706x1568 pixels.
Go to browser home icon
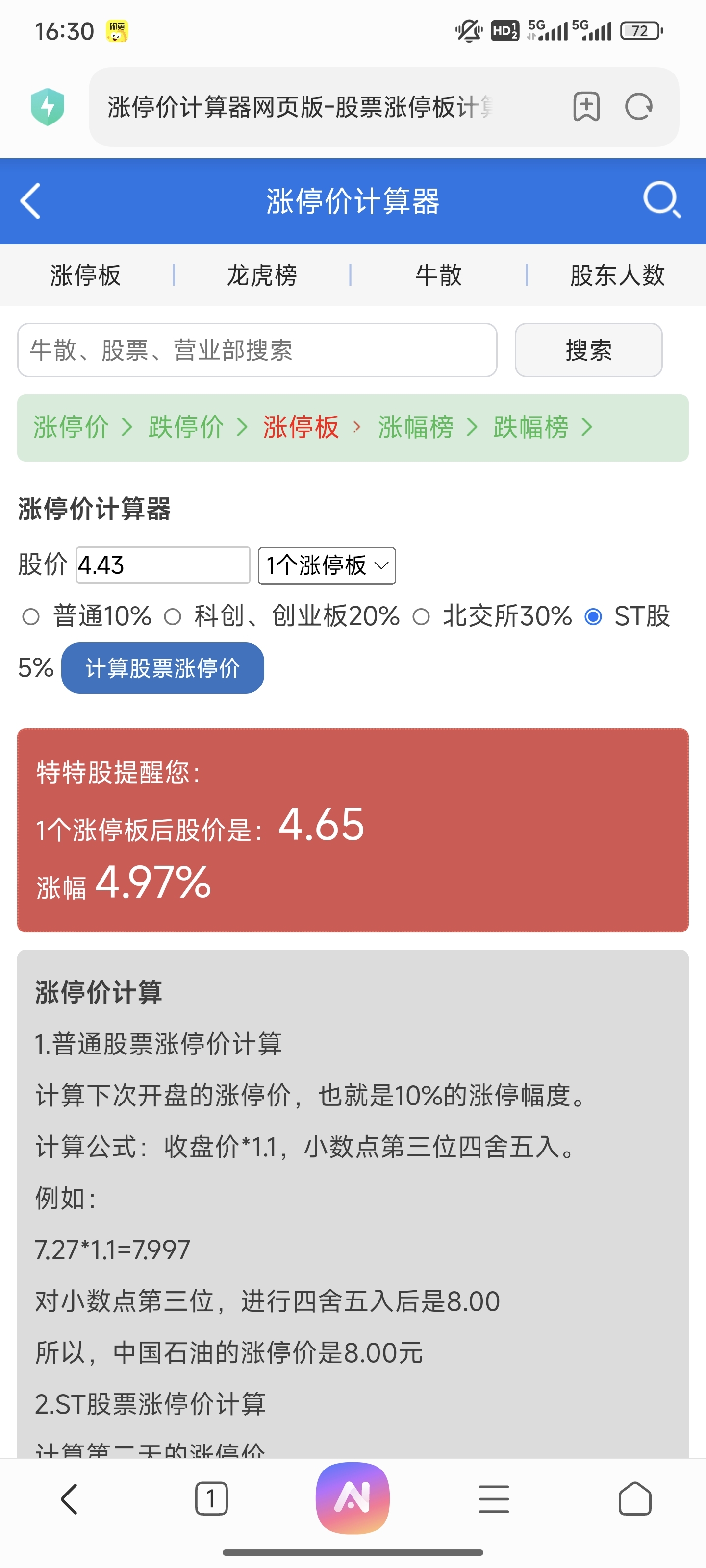pos(634,1498)
